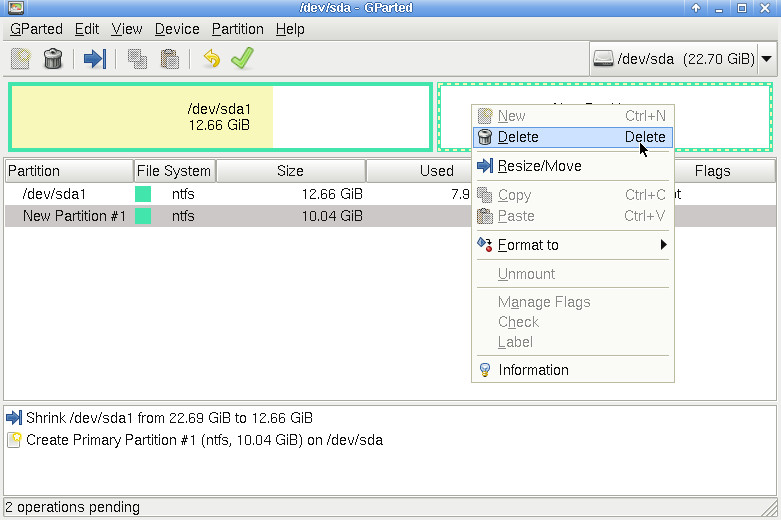Click the File System column header
Viewport: 781px width, 520px height.
174,171
